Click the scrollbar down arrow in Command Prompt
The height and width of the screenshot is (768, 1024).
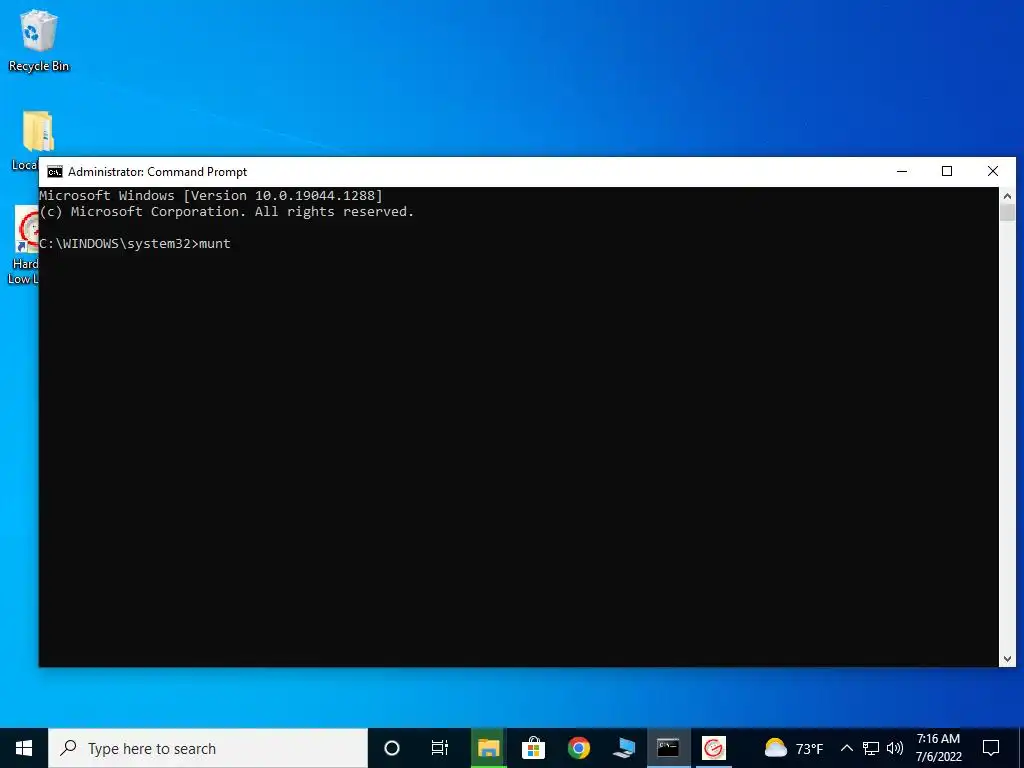point(1007,659)
